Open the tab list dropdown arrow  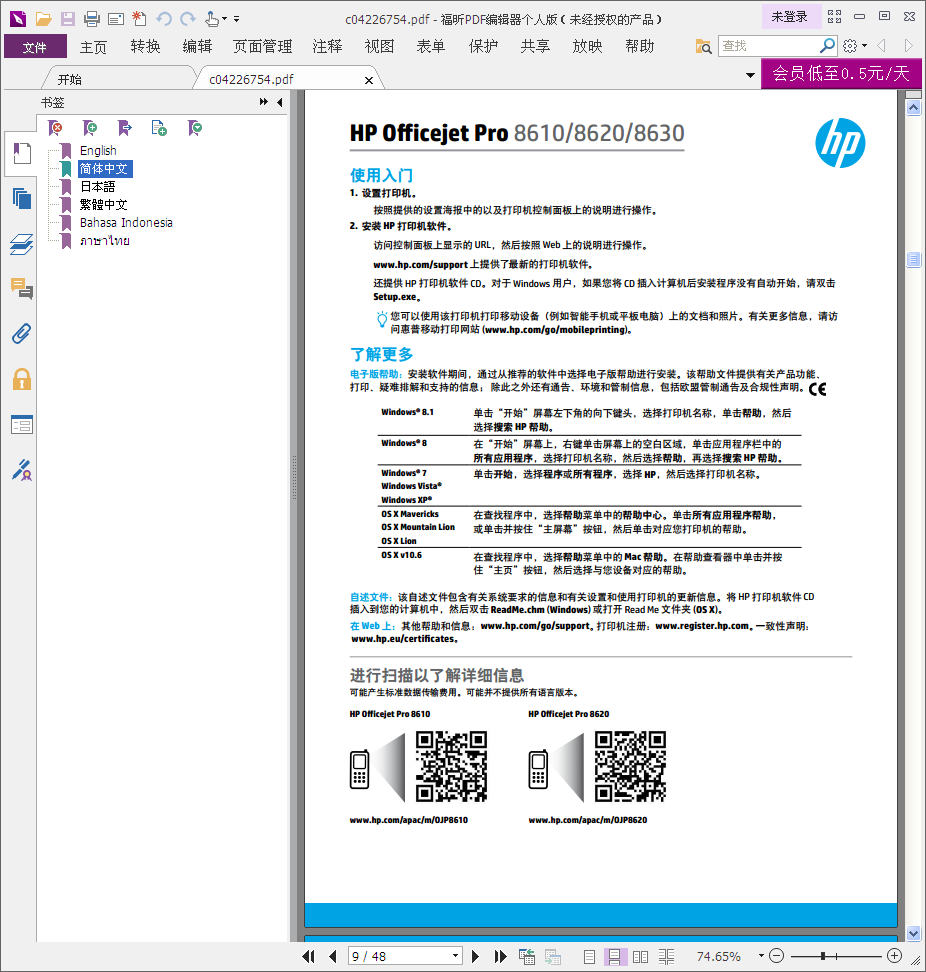(750, 75)
